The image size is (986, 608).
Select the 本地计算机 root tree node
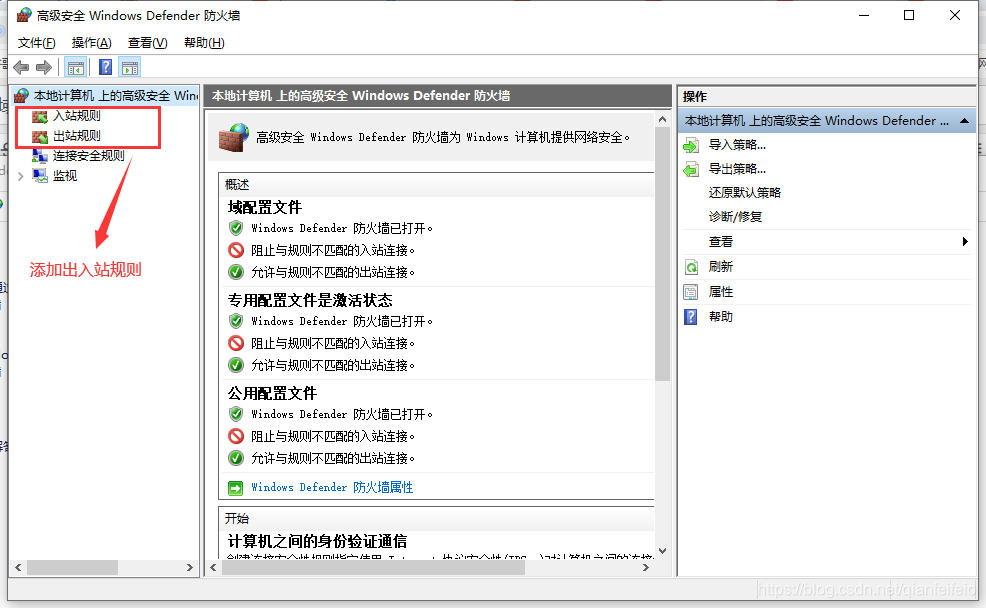[x=116, y=96]
